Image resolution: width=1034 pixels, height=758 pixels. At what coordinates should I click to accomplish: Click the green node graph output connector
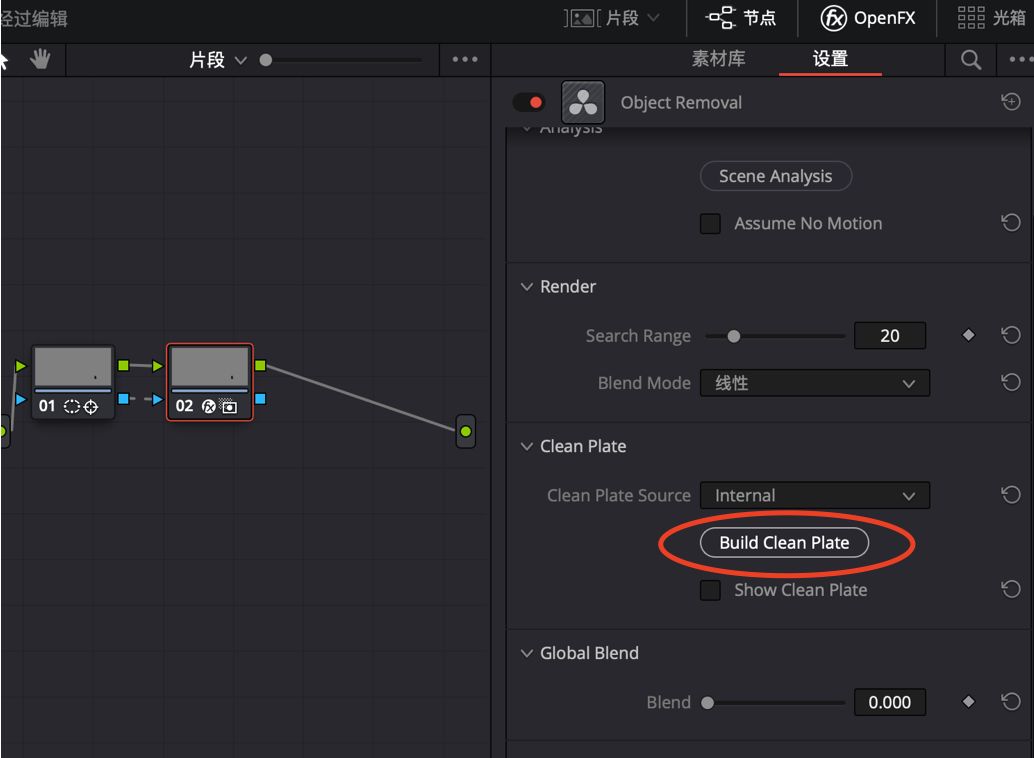466,431
